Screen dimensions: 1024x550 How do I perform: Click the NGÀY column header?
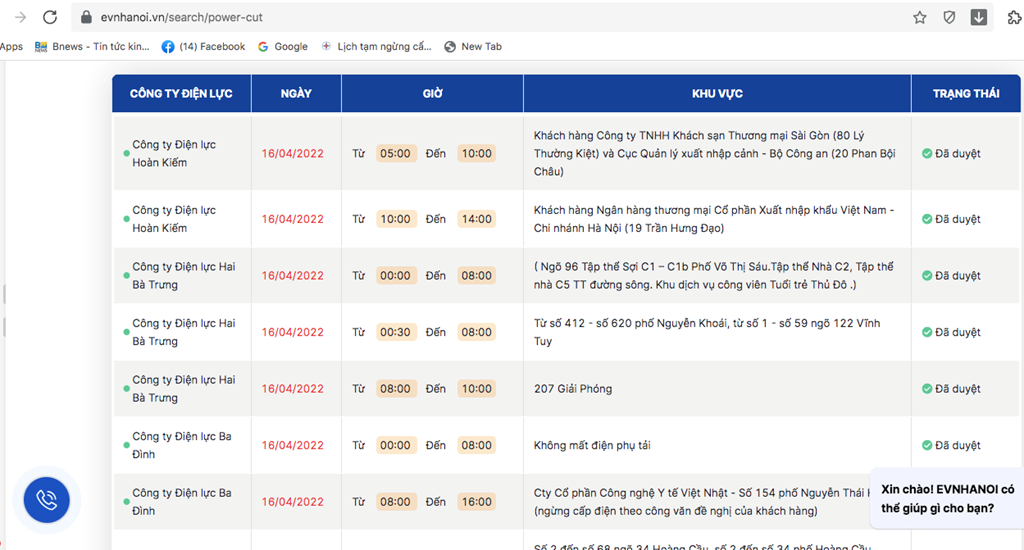click(x=296, y=93)
